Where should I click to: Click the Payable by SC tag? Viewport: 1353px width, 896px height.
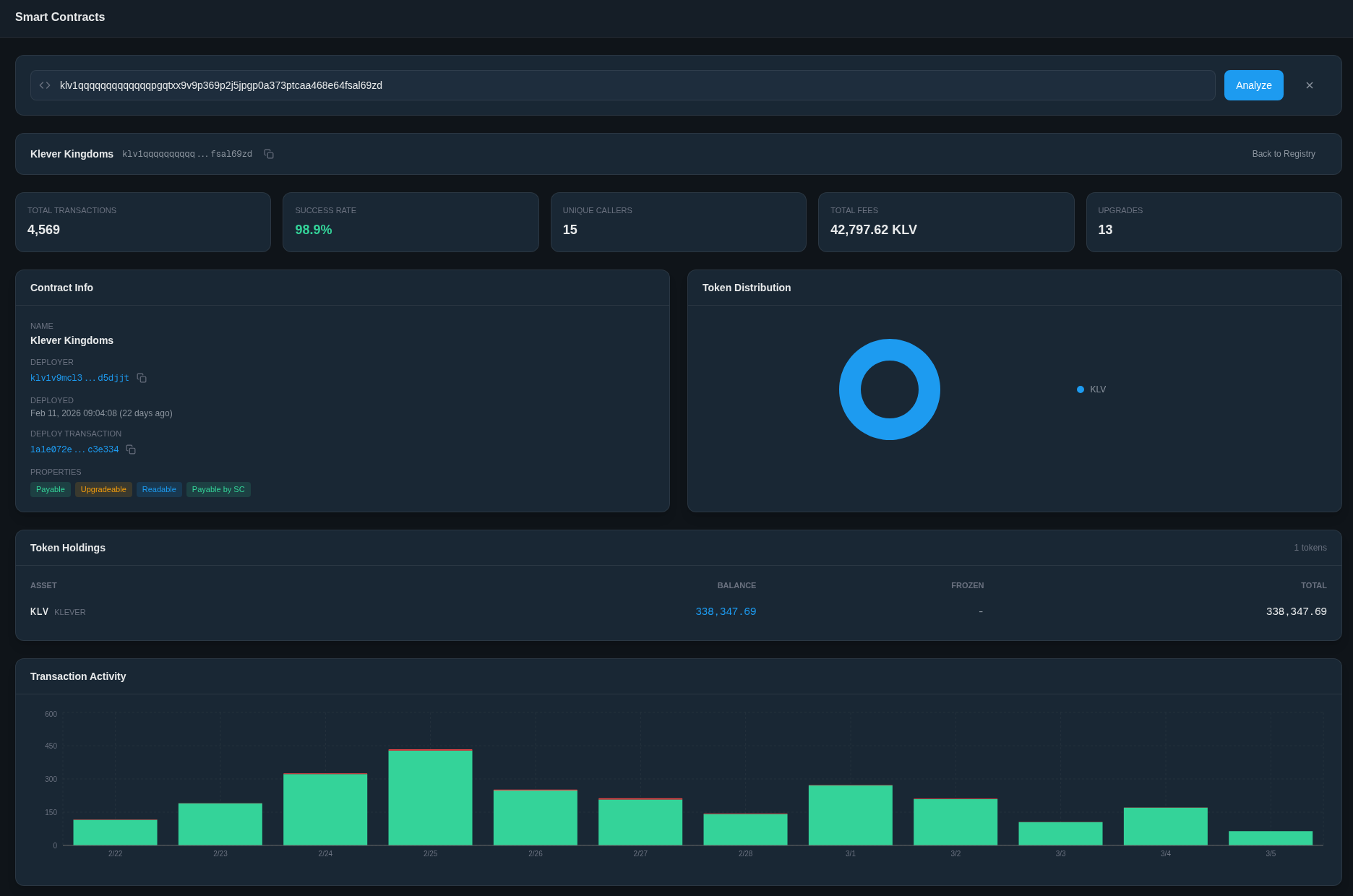tap(218, 489)
